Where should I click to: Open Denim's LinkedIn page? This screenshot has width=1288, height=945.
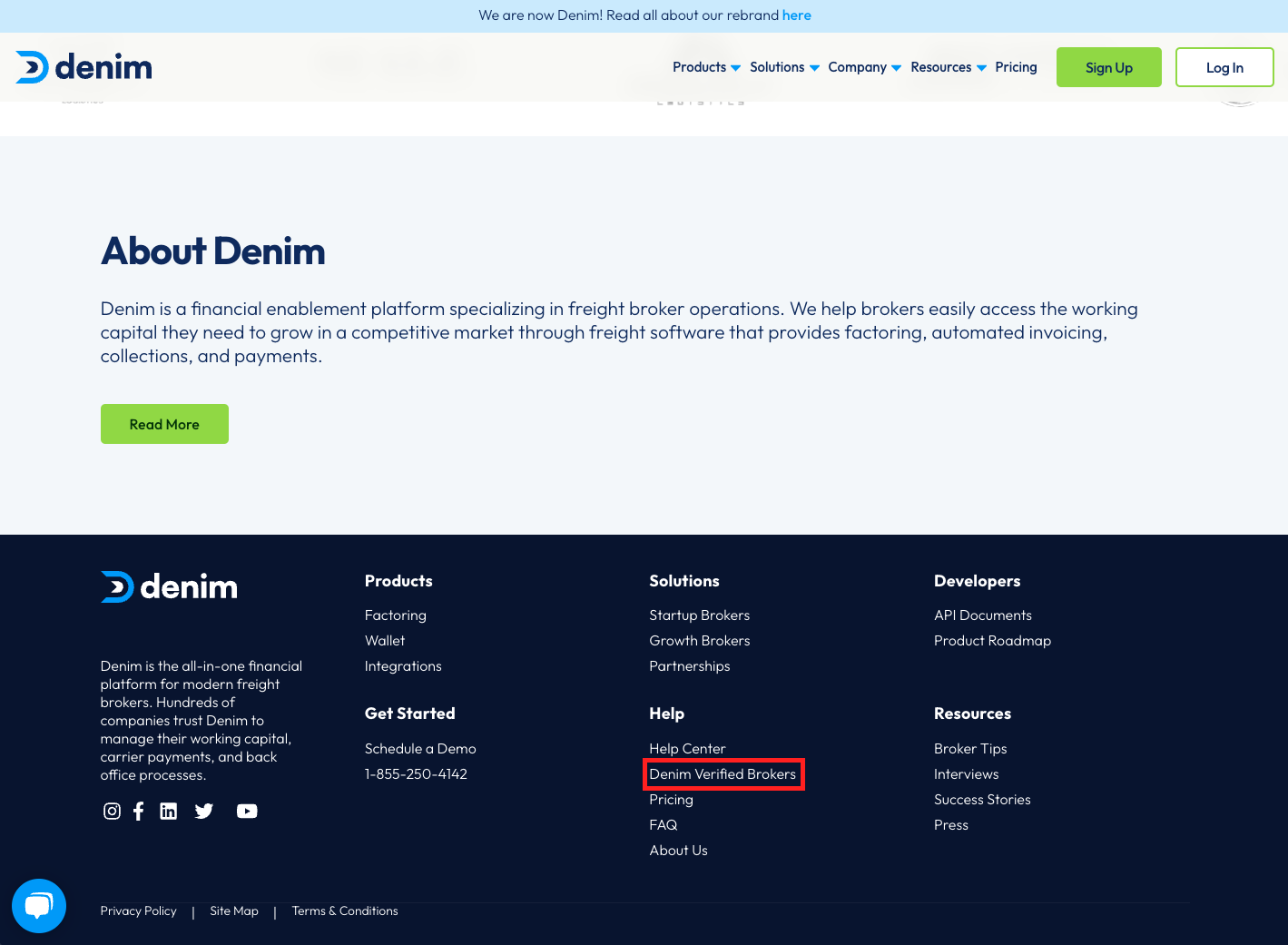169,811
